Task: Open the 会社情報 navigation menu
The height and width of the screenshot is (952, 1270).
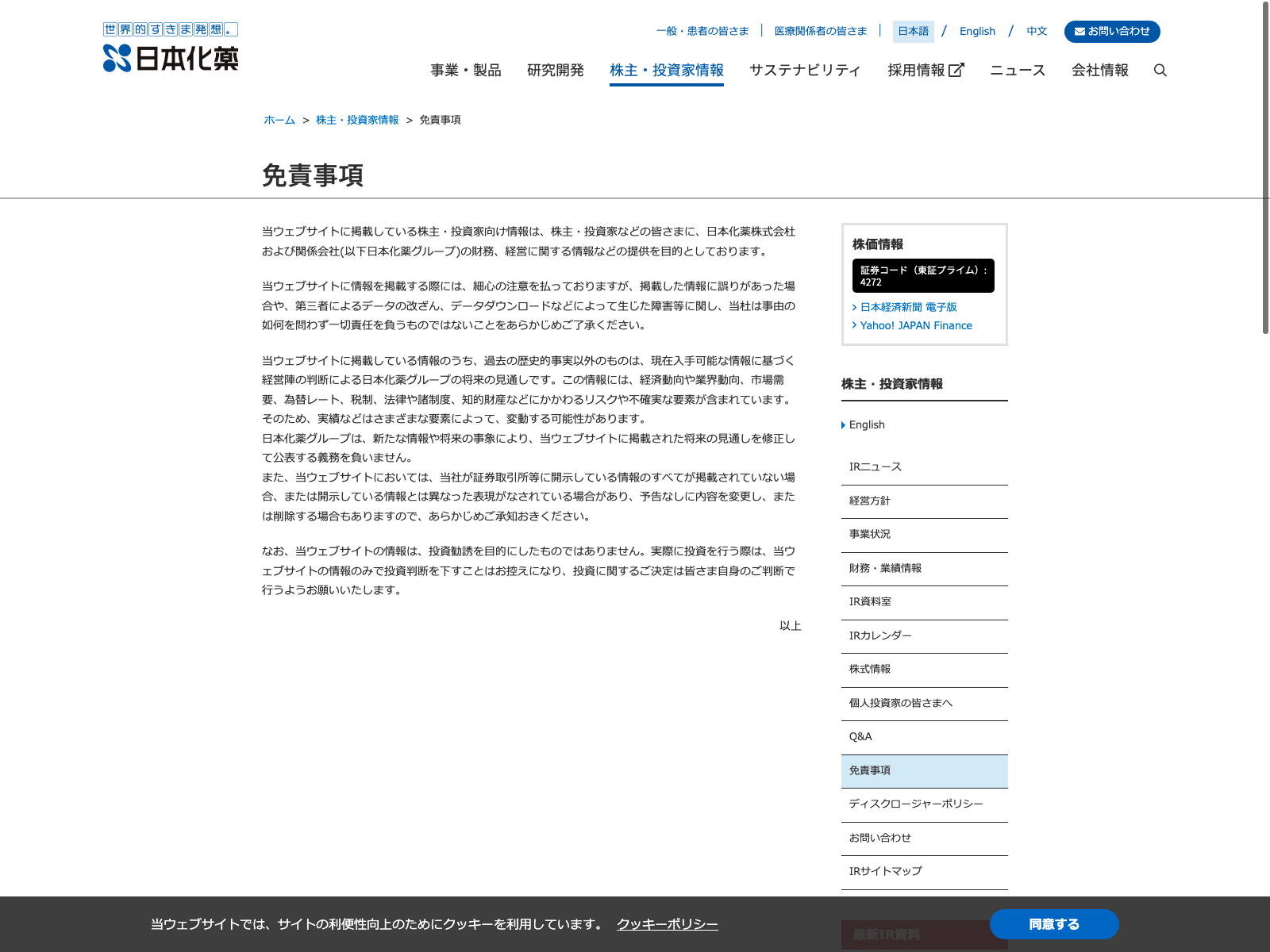Action: [x=1099, y=71]
